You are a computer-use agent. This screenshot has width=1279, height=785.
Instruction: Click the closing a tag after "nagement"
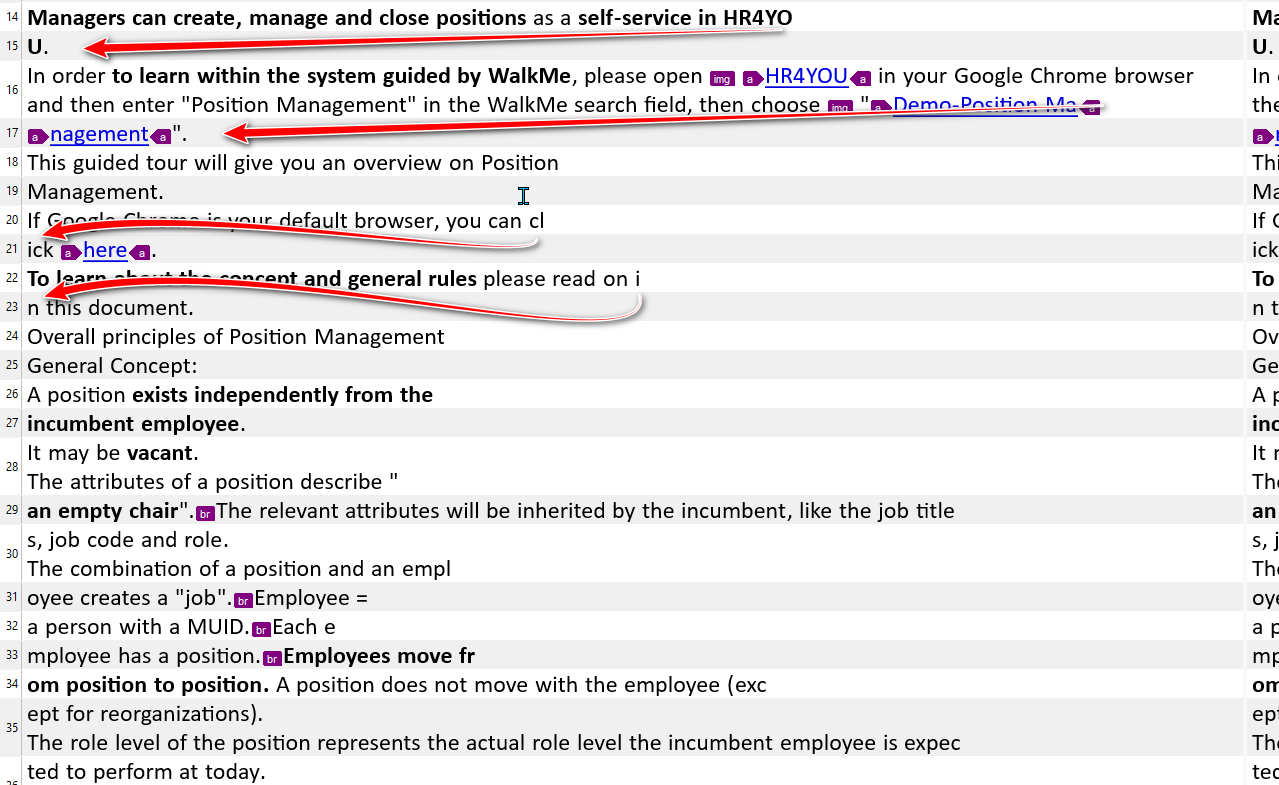160,137
